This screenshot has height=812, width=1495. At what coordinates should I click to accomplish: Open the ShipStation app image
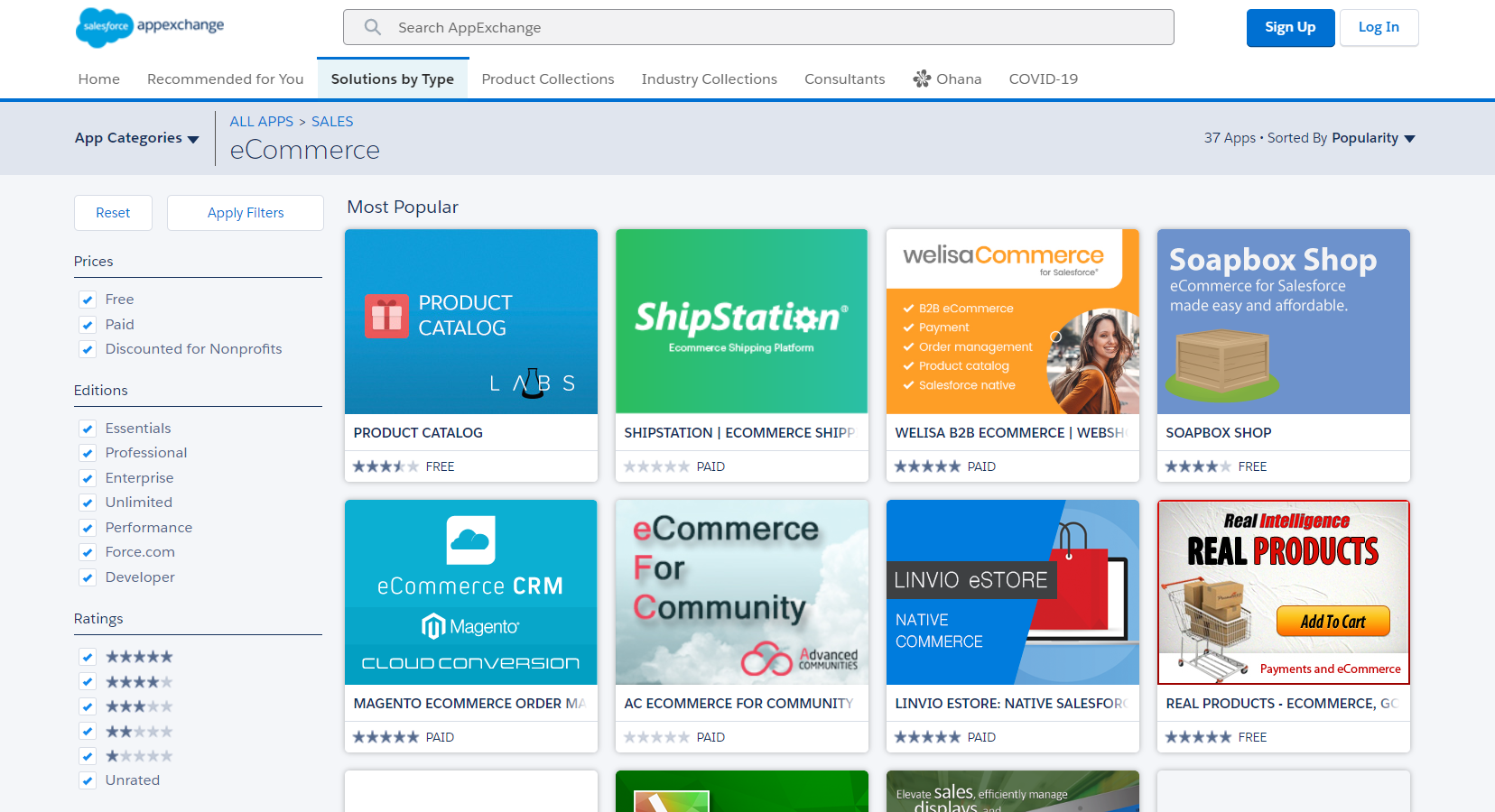741,322
